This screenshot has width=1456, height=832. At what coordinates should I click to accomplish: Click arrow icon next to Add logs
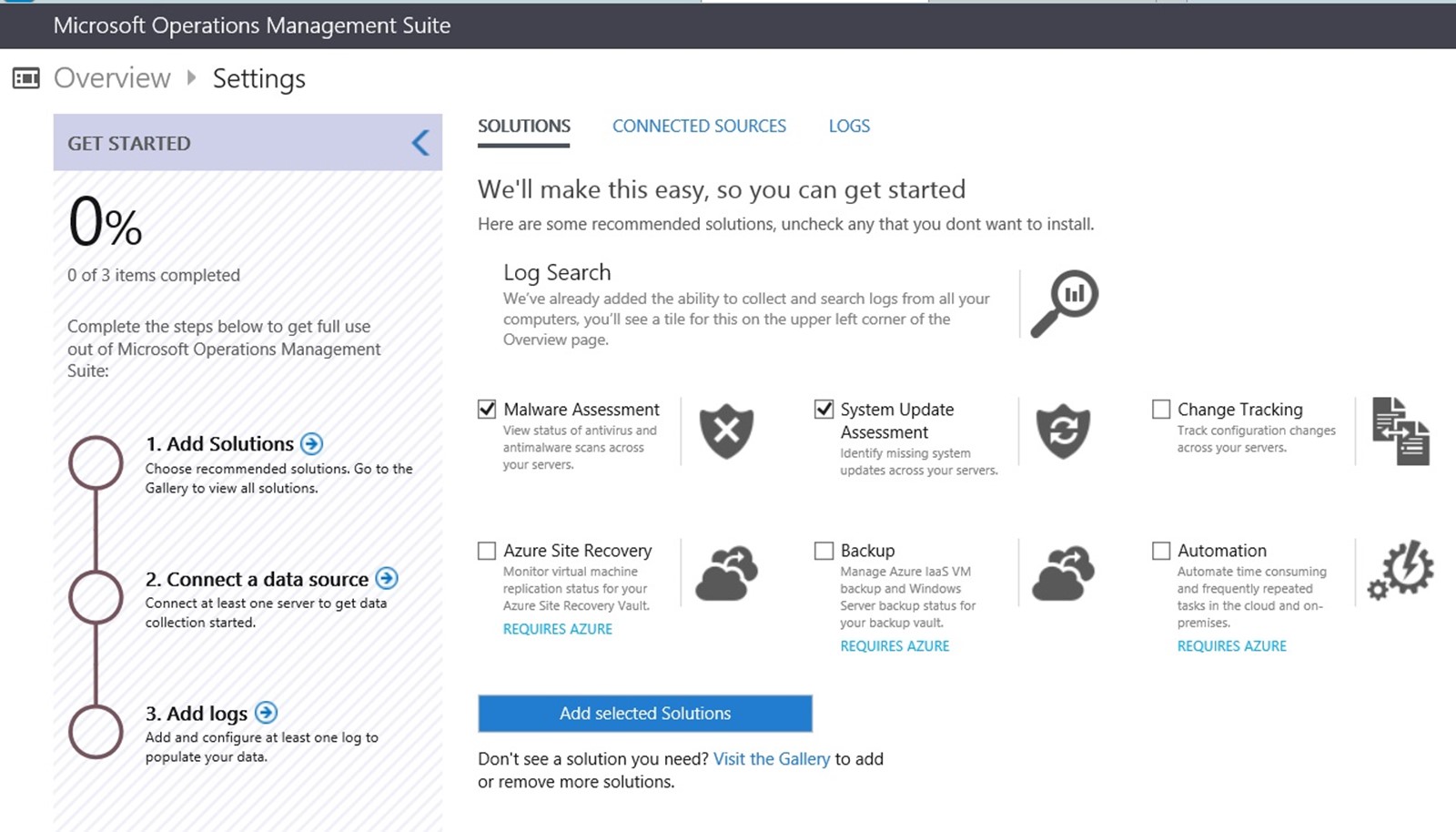click(266, 713)
